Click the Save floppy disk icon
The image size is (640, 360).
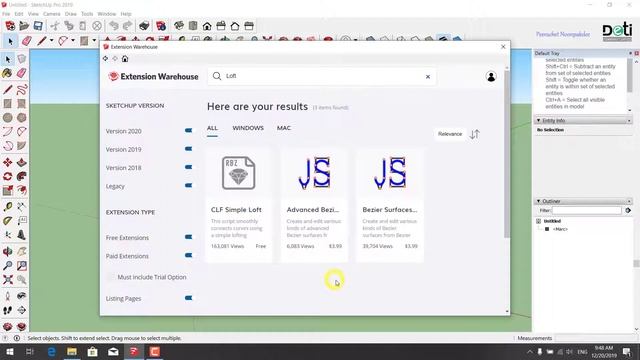pyautogui.click(x=38, y=26)
